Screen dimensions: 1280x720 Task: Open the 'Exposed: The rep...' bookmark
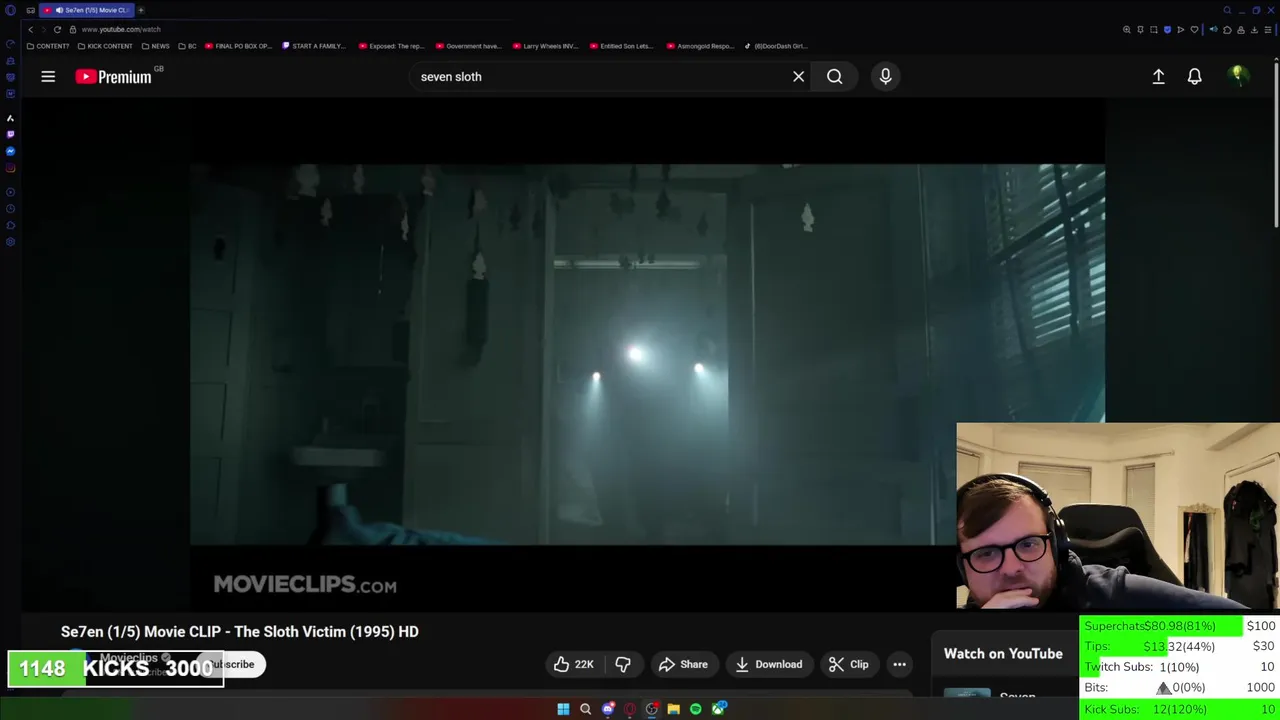click(391, 46)
